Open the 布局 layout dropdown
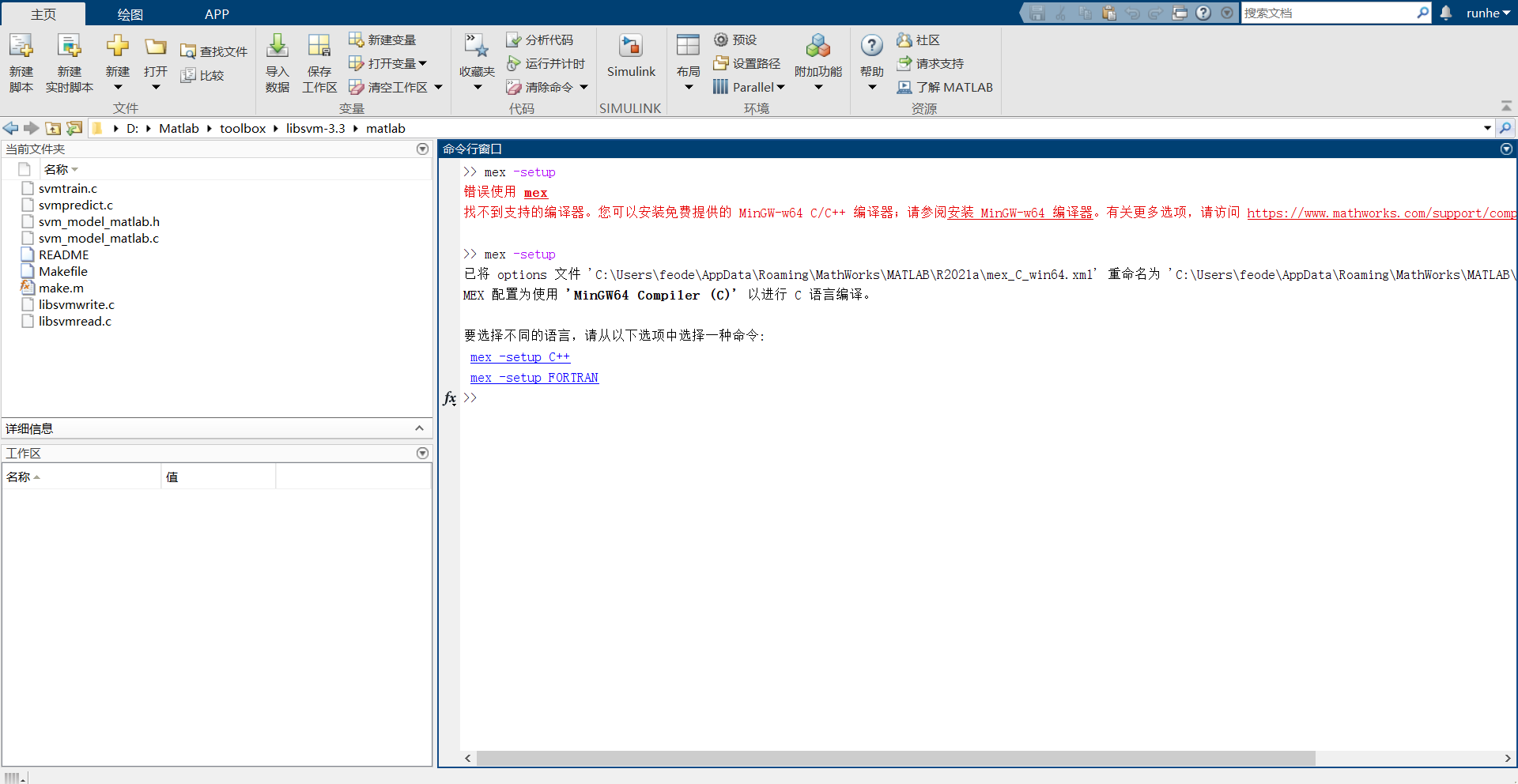 point(689,87)
